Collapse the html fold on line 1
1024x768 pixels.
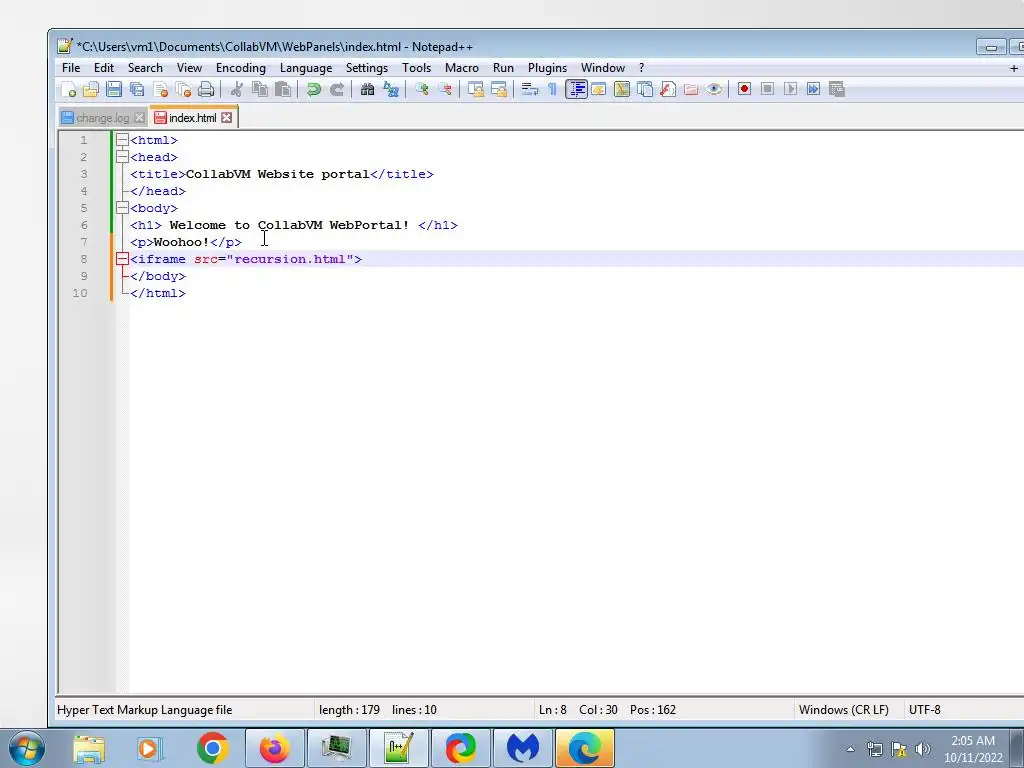[122, 140]
